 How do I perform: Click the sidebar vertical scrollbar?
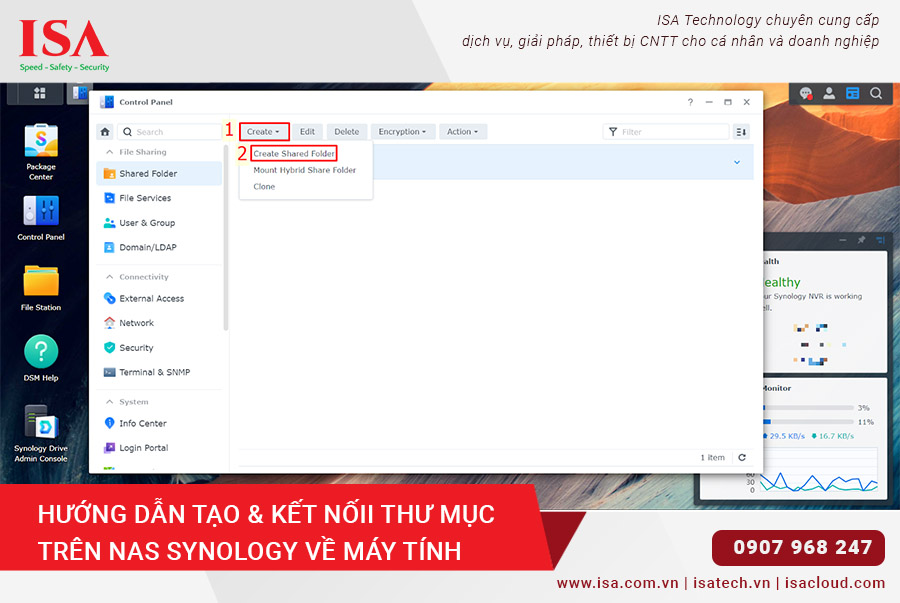pyautogui.click(x=226, y=238)
